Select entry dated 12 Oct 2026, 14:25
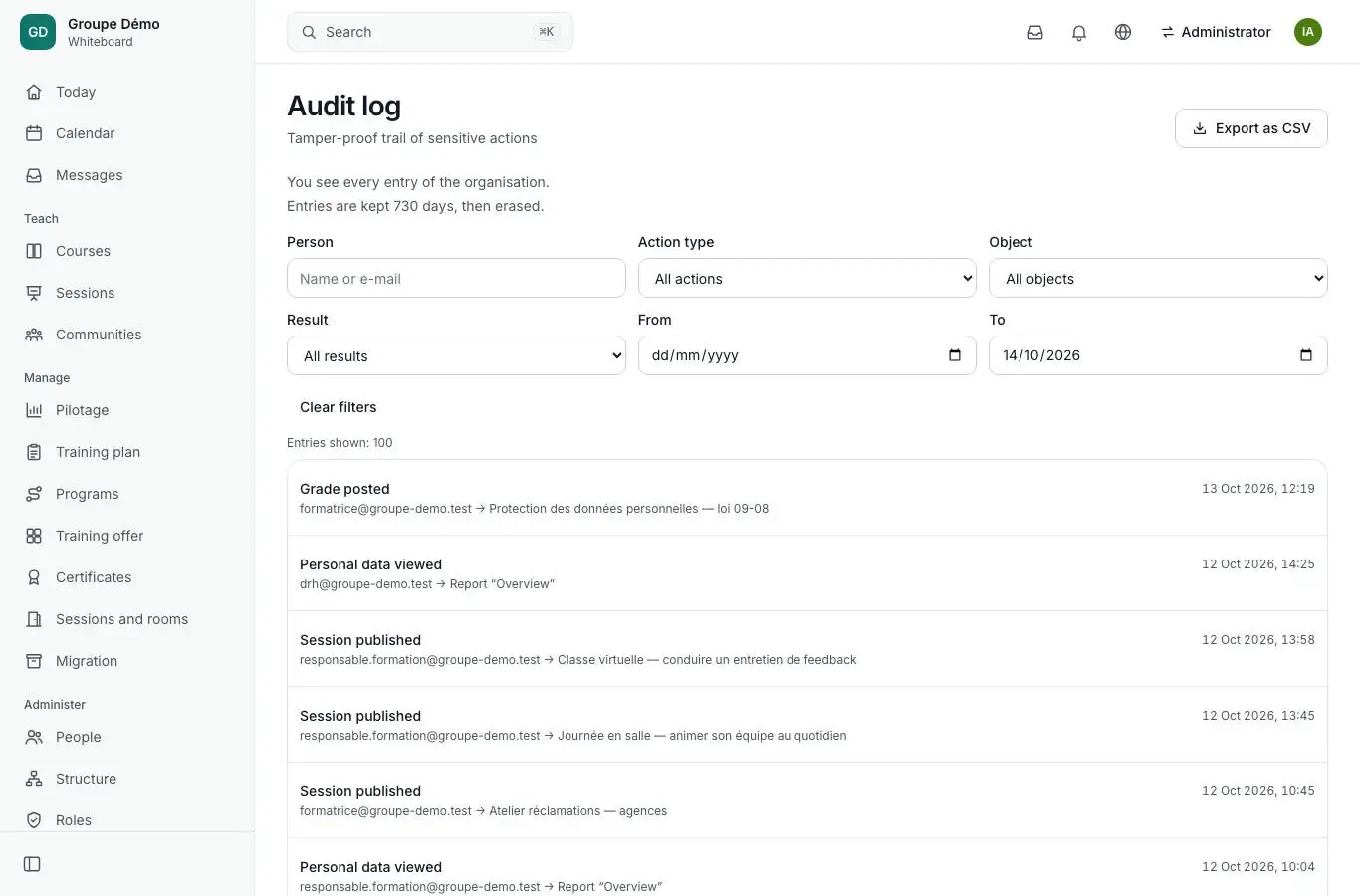 [x=807, y=573]
